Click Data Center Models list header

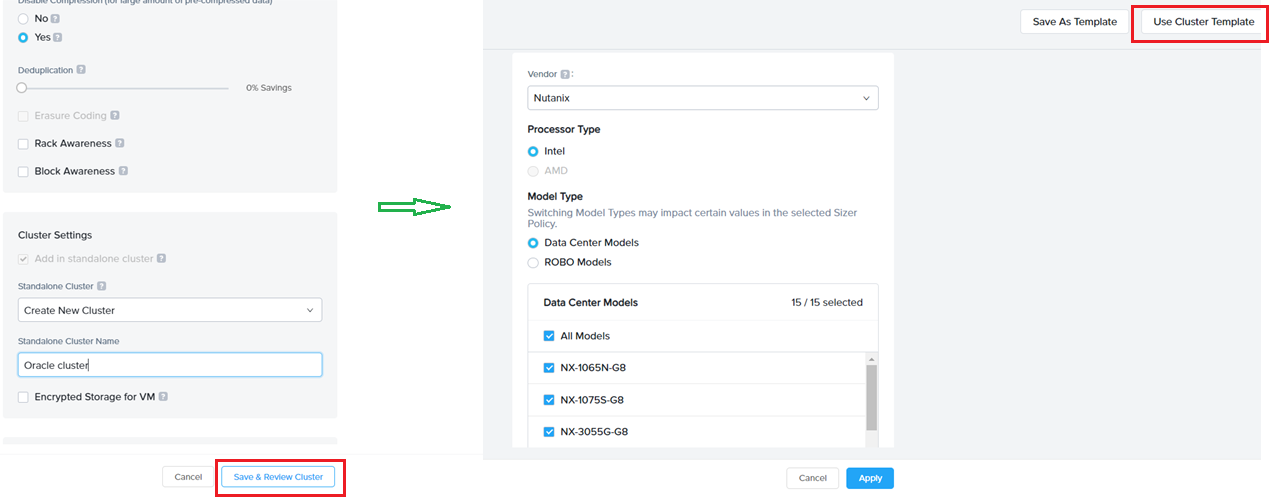703,302
